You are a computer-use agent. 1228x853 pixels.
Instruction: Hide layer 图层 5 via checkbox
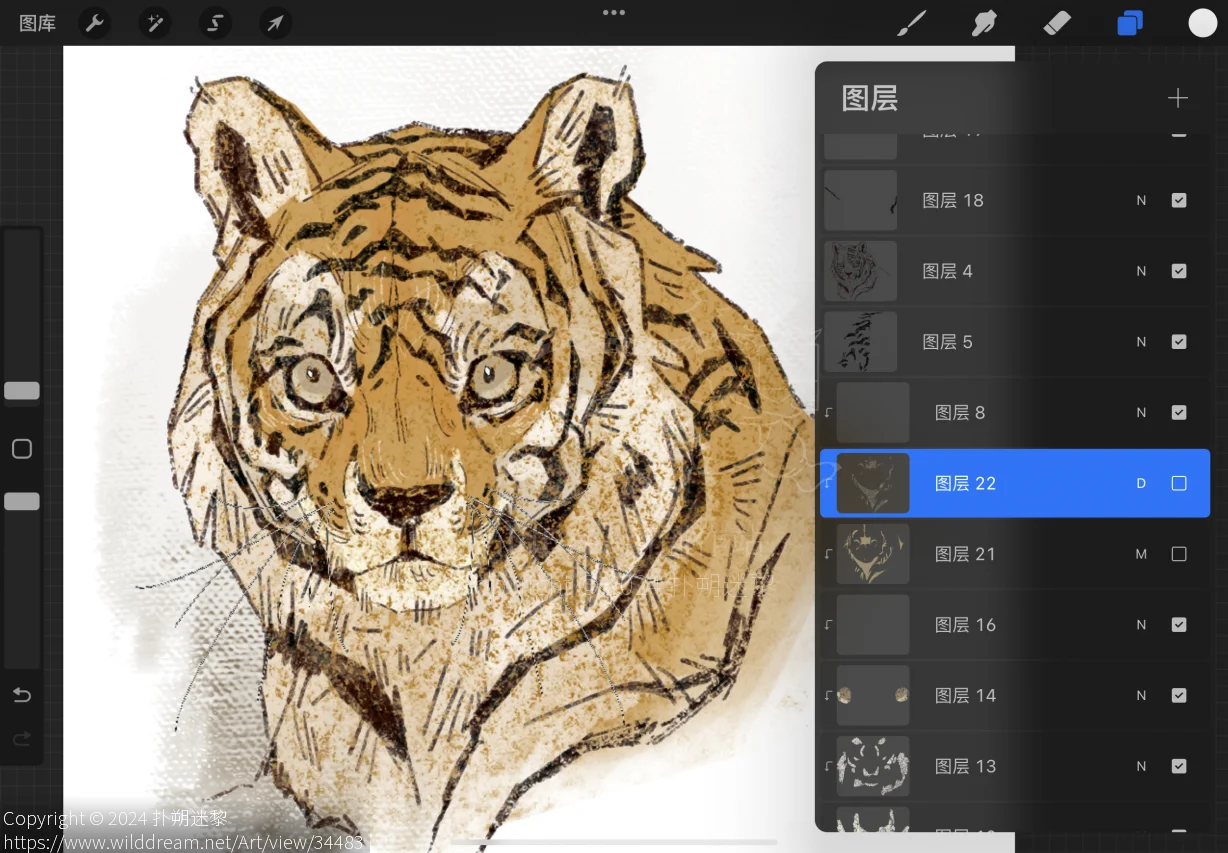pos(1179,342)
